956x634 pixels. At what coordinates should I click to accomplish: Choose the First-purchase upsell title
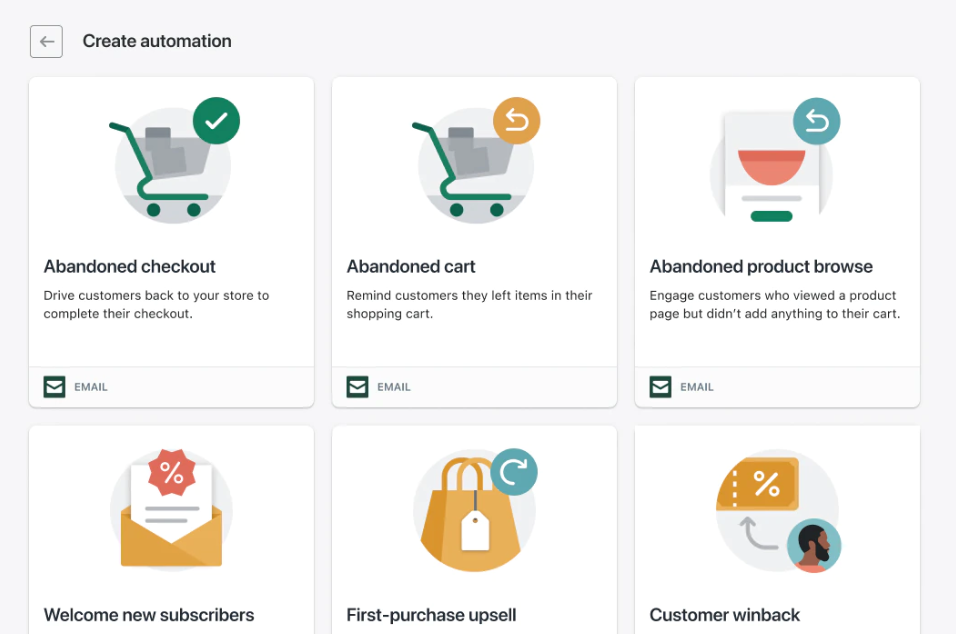(x=431, y=615)
